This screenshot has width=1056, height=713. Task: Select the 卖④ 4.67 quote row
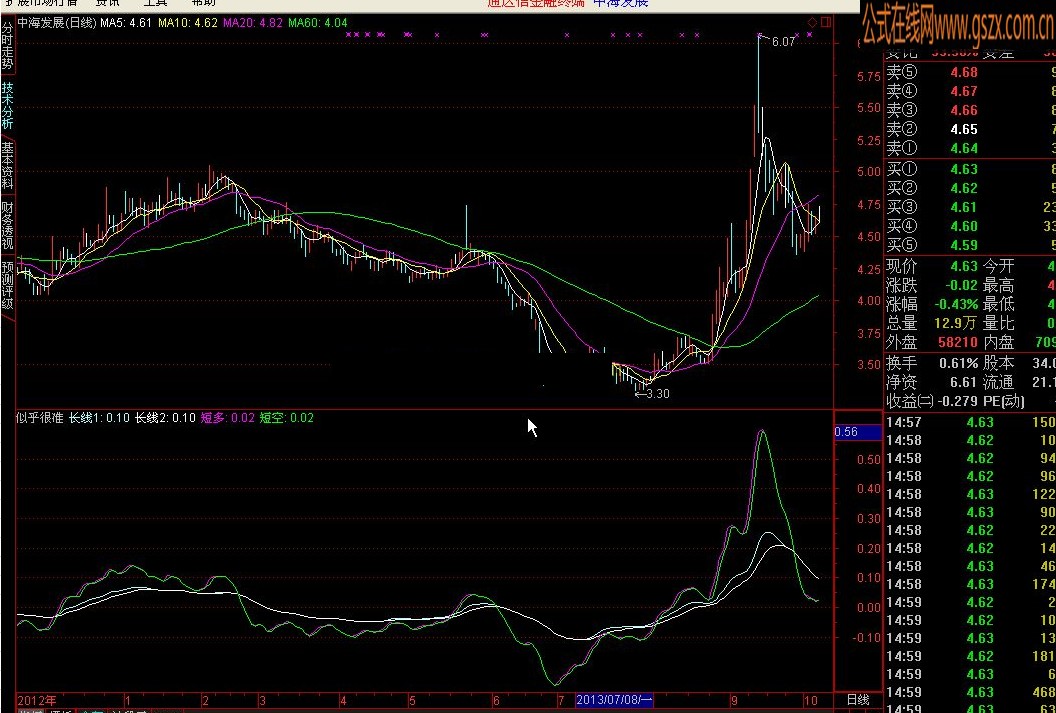970,91
